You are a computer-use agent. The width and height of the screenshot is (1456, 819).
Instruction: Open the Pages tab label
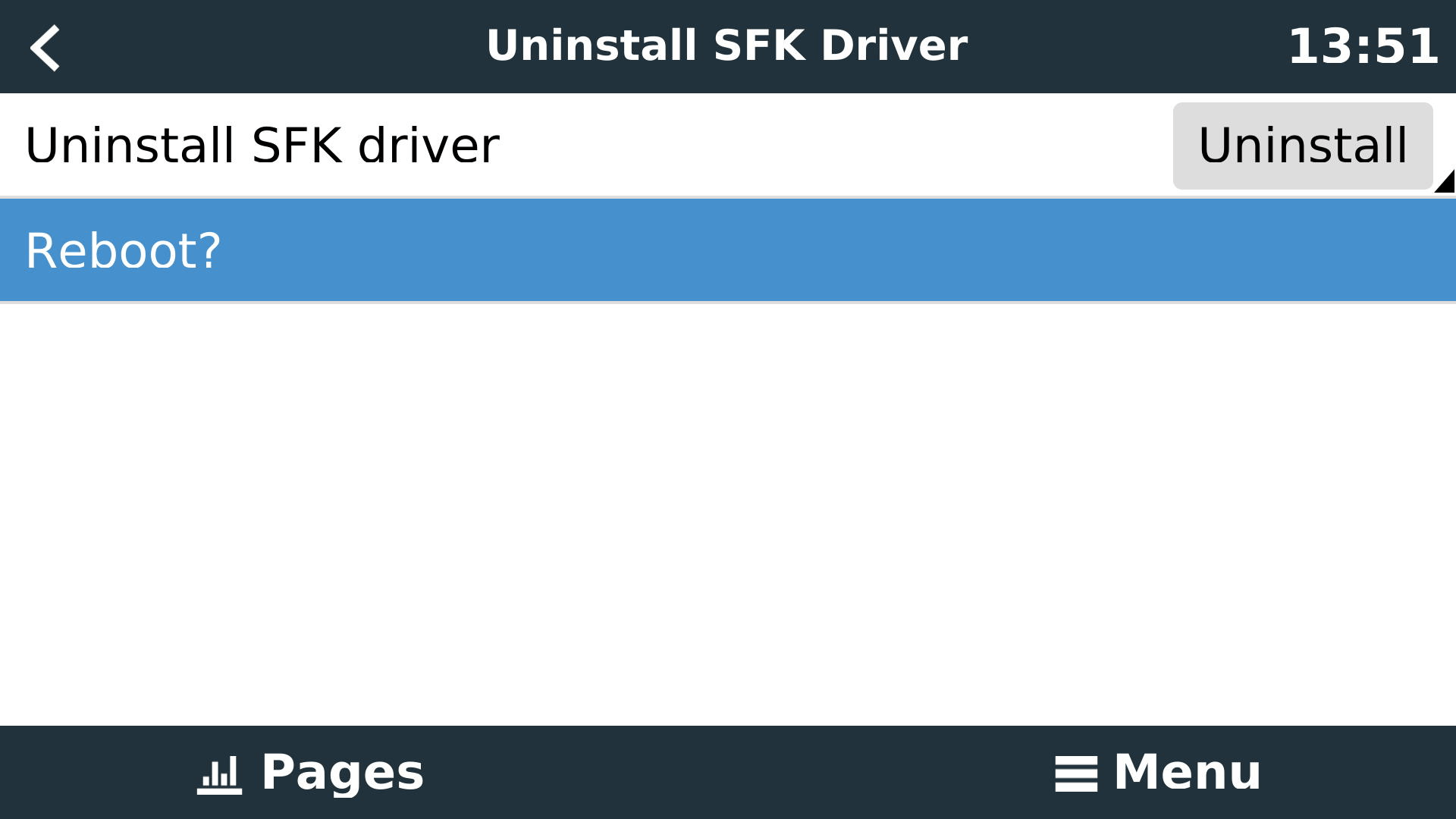point(342,773)
